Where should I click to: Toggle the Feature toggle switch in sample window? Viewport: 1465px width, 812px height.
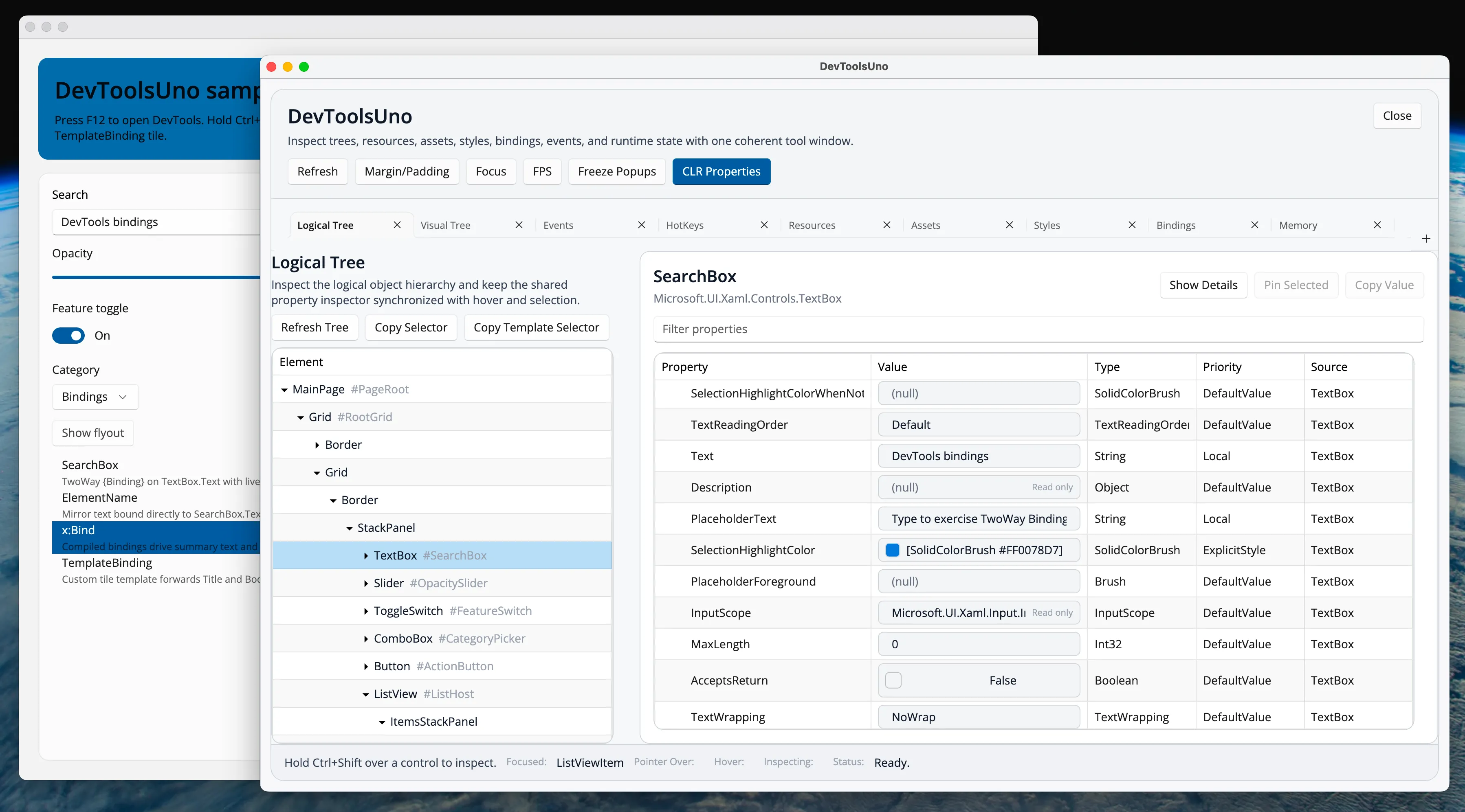point(68,336)
